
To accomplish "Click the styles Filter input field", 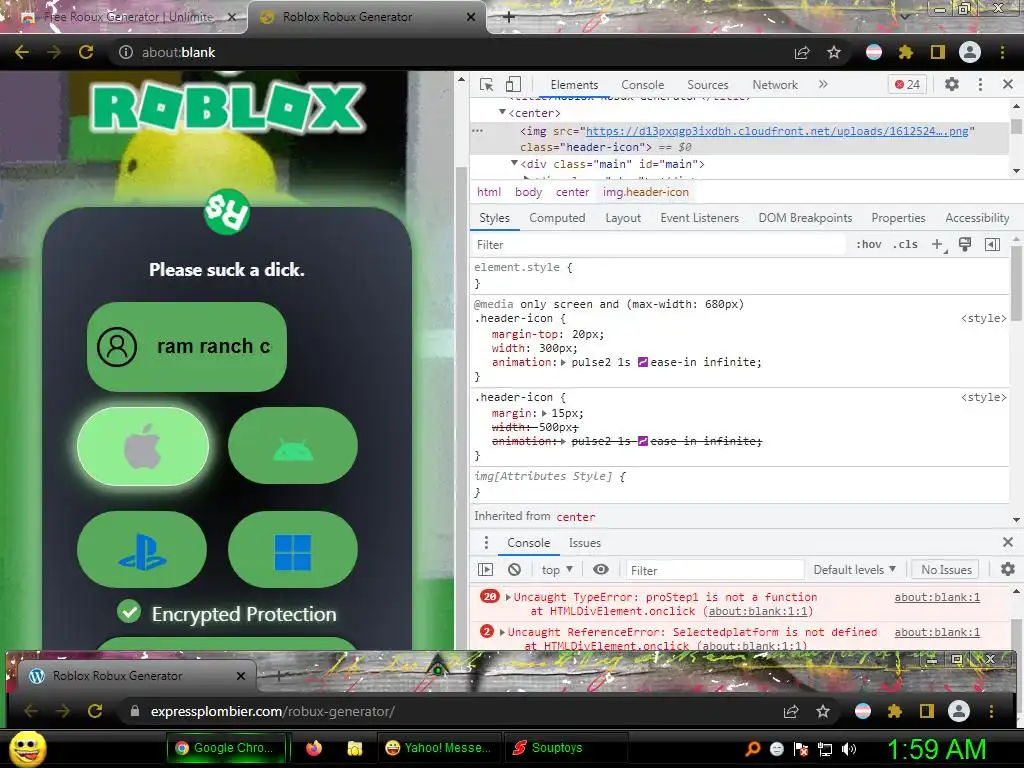I will pyautogui.click(x=658, y=245).
